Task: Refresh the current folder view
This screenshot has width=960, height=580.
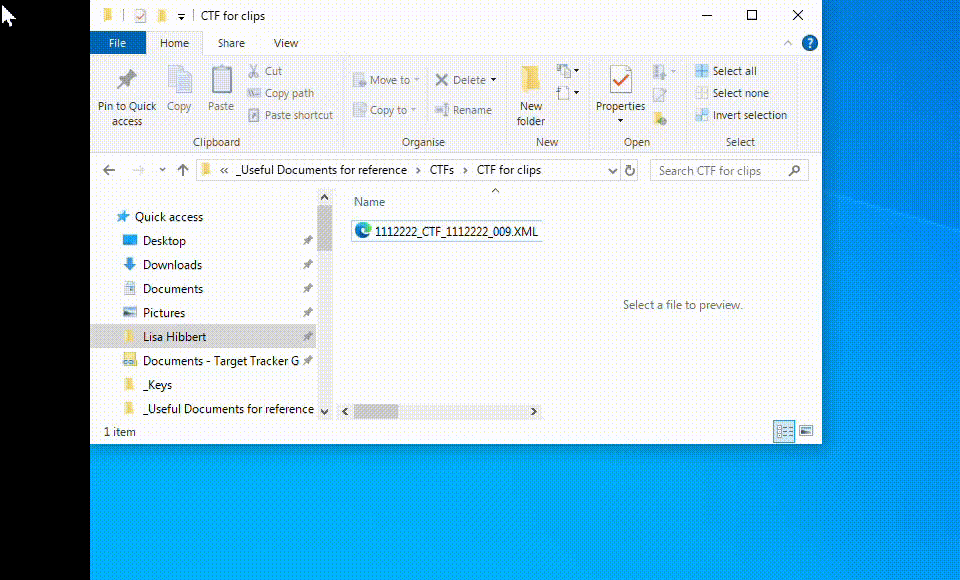Action: coord(630,170)
